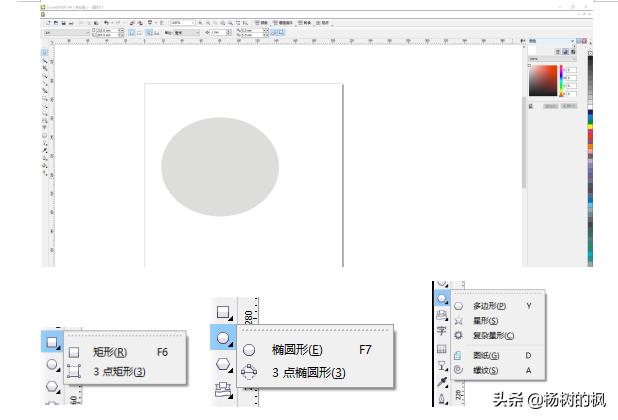Click highlighted ellipse tool in middle toolbox
Viewport: 618px width, 420px height.
pyautogui.click(x=223, y=338)
